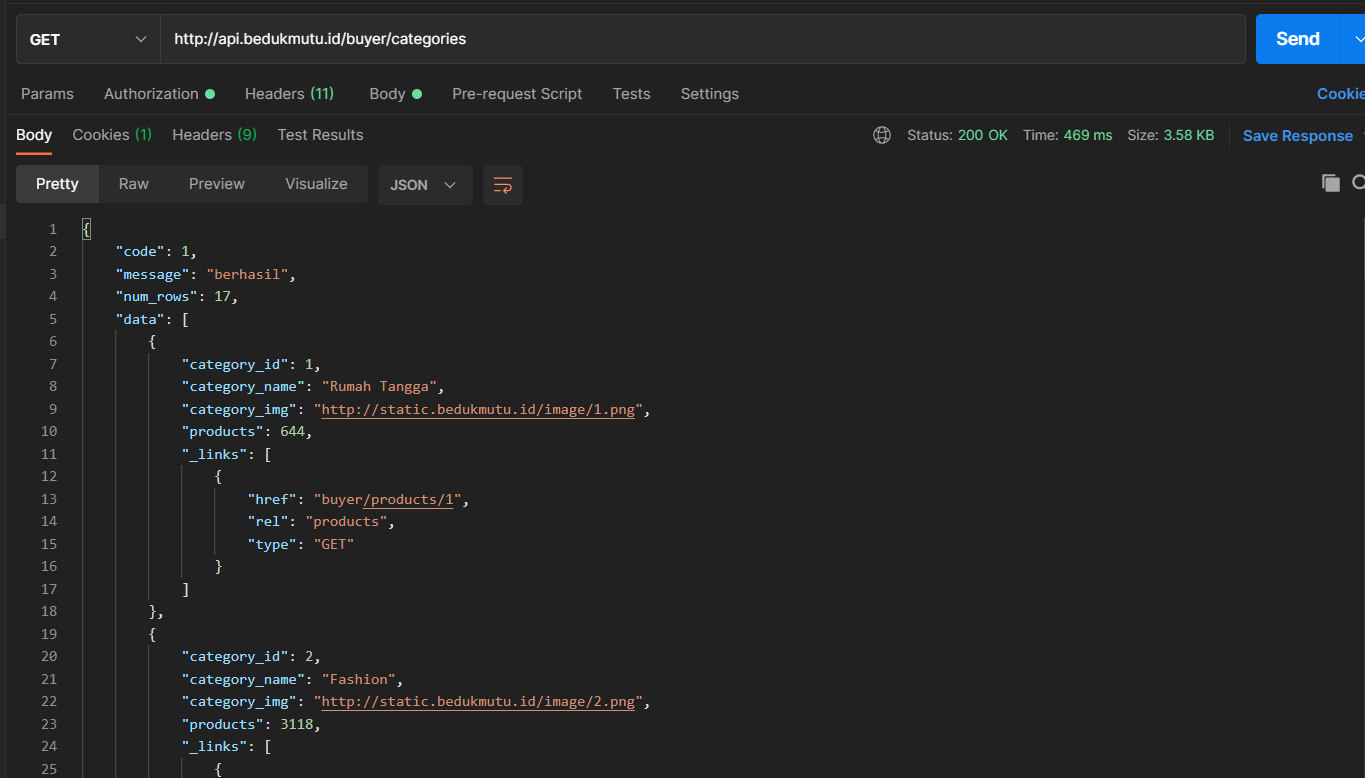Open the GET method dropdown
This screenshot has width=1365, height=778.
click(88, 39)
